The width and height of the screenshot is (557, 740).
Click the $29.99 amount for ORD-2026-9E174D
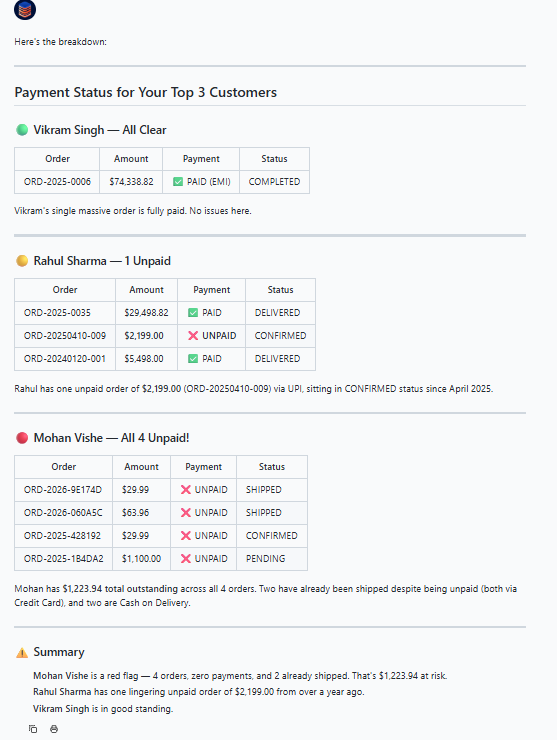pos(135,490)
